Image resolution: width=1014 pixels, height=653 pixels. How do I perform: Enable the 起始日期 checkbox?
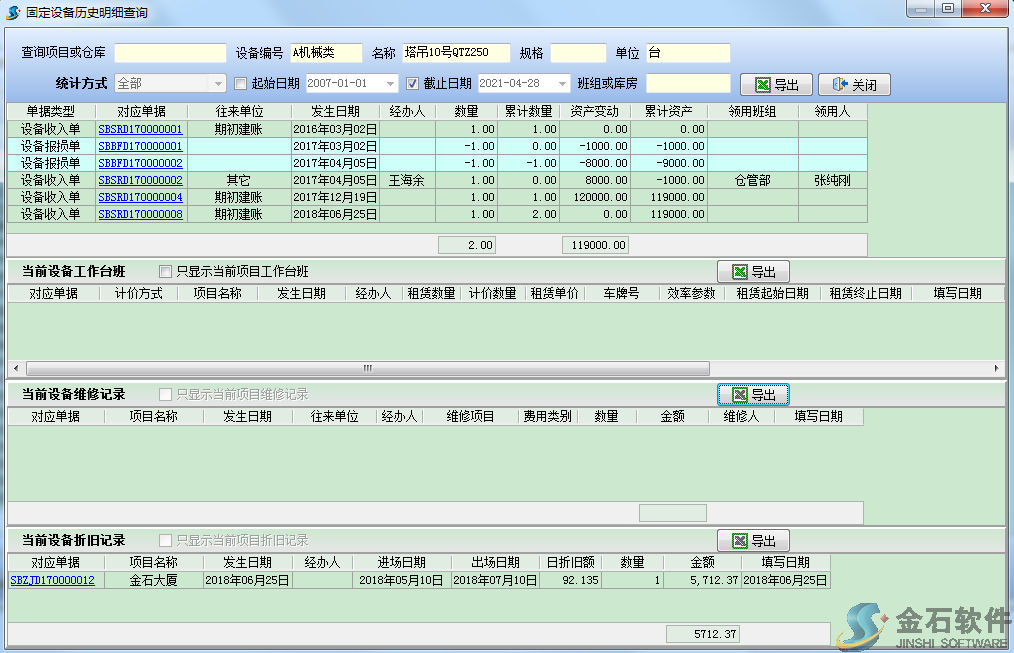pyautogui.click(x=240, y=83)
